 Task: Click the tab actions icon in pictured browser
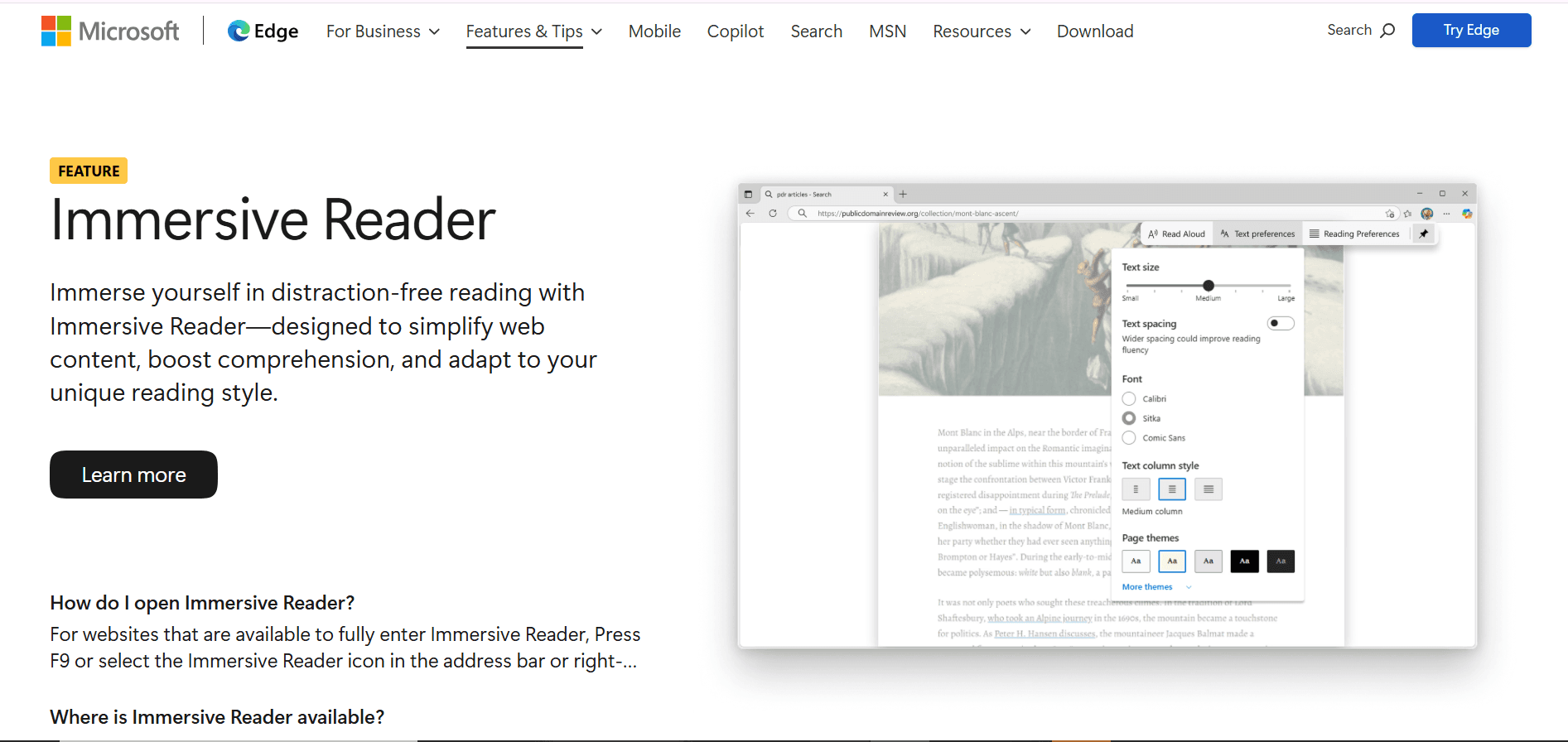point(748,194)
